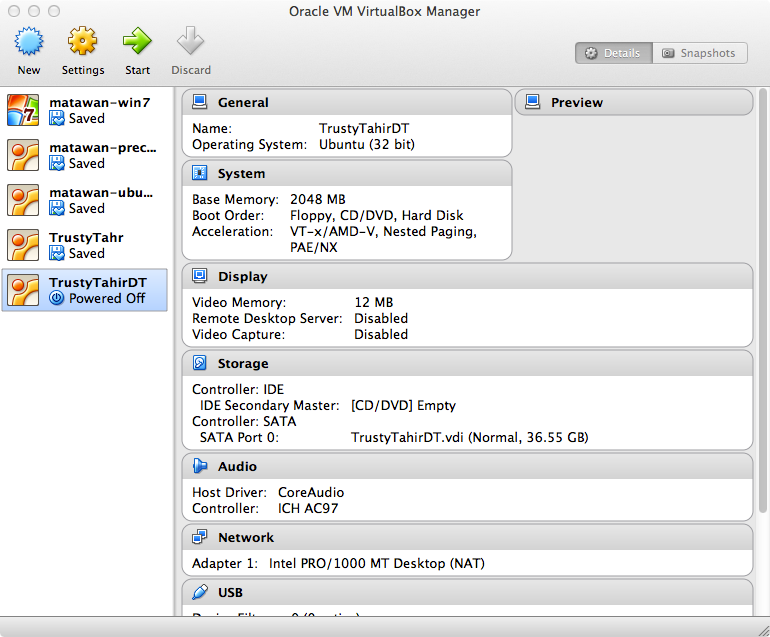Screen dimensions: 770x637
Task: Click the USB section plug icon
Action: click(x=199, y=592)
